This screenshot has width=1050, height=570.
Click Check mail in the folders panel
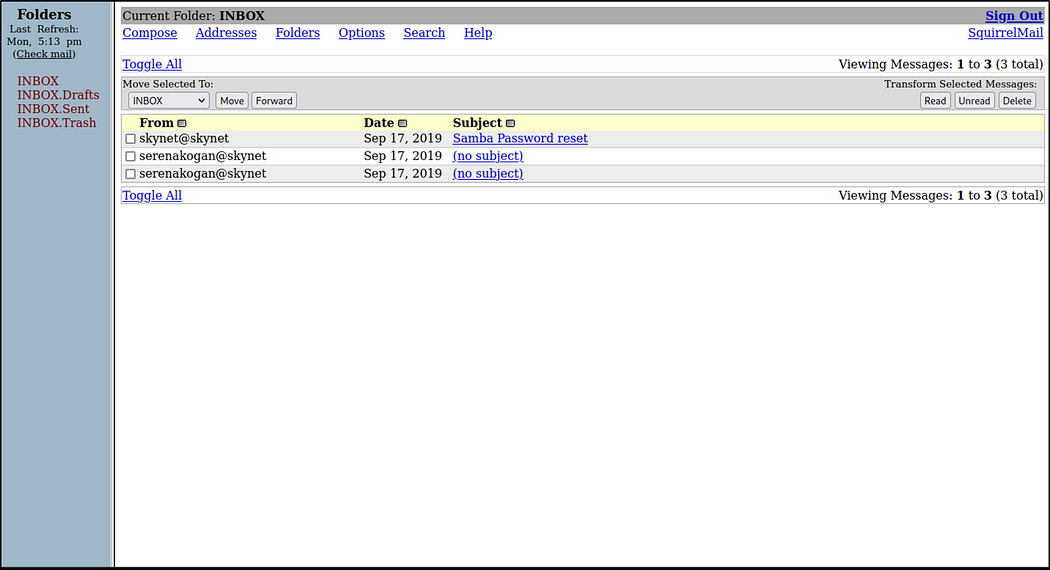tap(44, 54)
